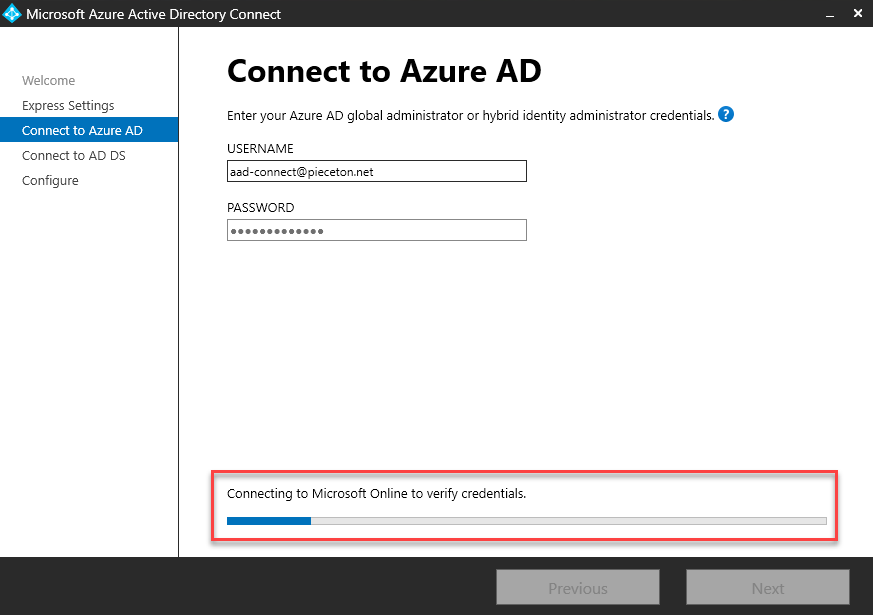This screenshot has width=873, height=615.
Task: Click the 'Connect to Azure AD' heading
Action: [x=384, y=71]
